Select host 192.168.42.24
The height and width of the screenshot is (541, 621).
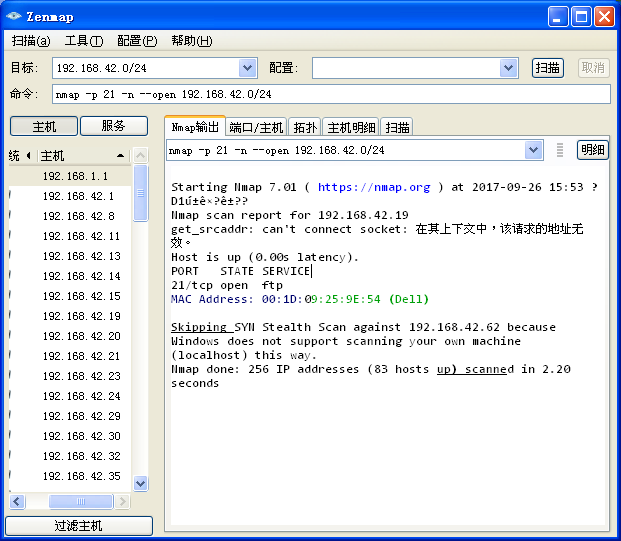[70, 396]
